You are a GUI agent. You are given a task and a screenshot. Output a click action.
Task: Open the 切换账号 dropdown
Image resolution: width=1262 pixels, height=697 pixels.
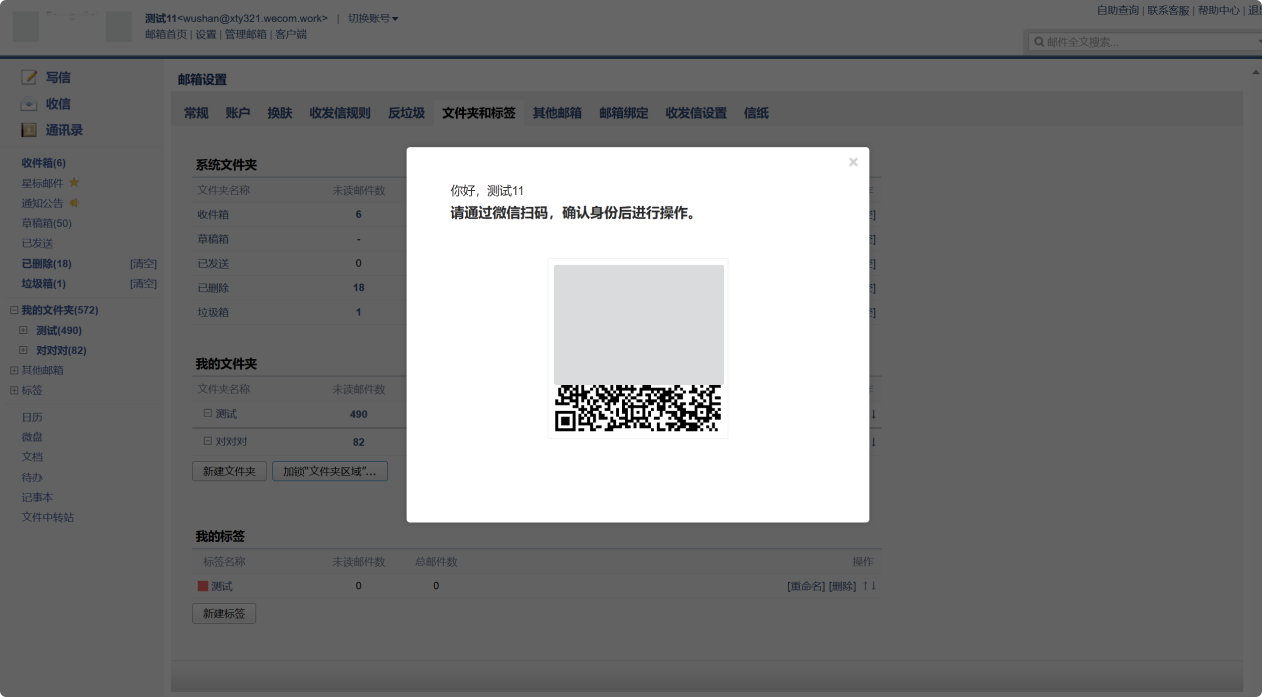point(373,18)
